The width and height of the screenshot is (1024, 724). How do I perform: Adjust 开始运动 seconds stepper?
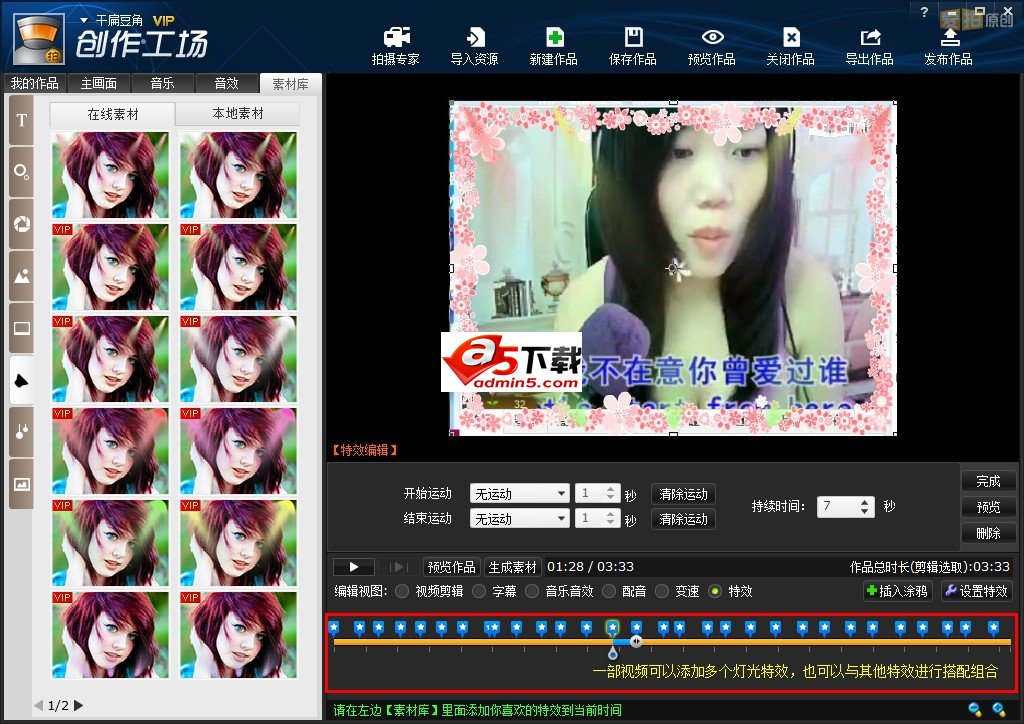click(x=610, y=494)
